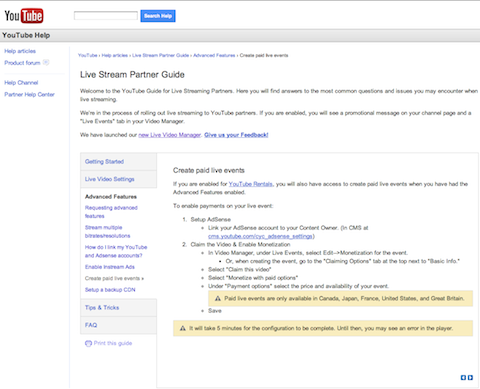The height and width of the screenshot is (389, 480).
Task: Click the printer icon for Print this guide
Action: pyautogui.click(x=88, y=343)
